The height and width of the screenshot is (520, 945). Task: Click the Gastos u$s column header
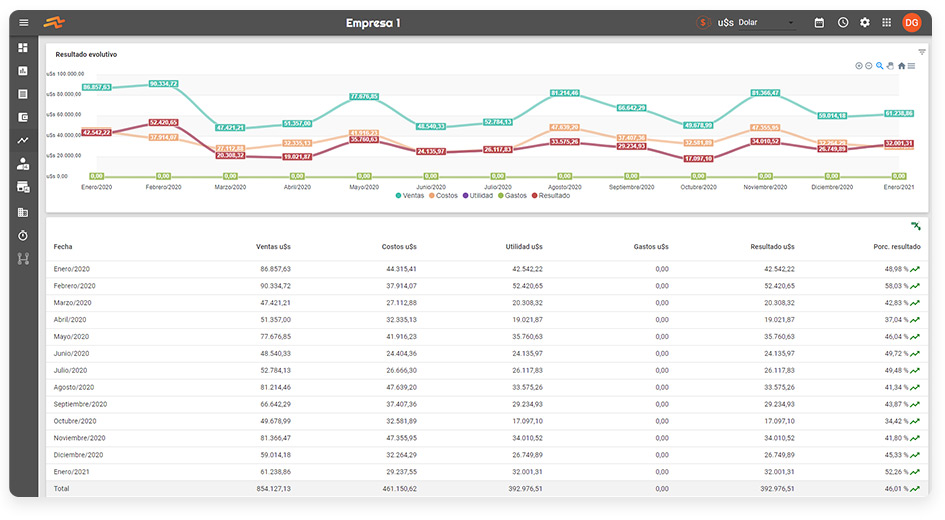[x=651, y=246]
